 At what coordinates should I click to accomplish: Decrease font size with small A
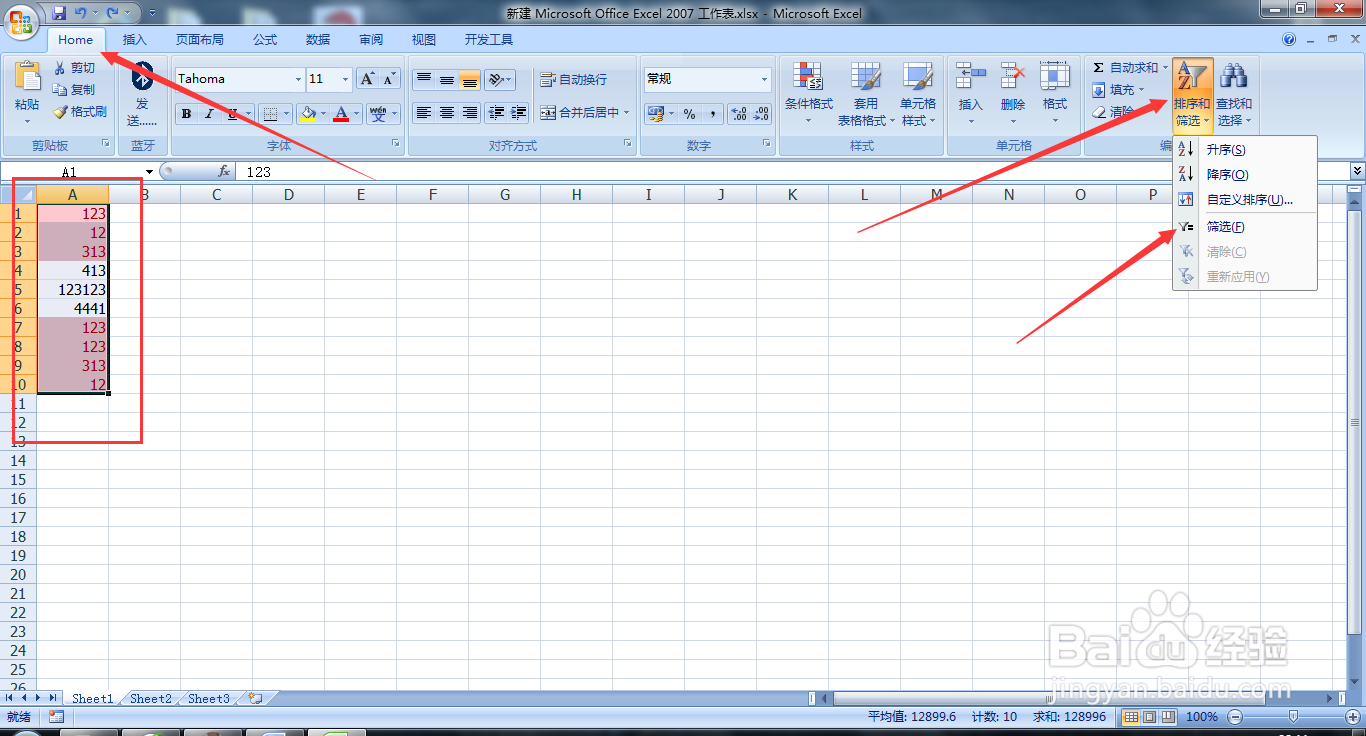click(x=389, y=79)
